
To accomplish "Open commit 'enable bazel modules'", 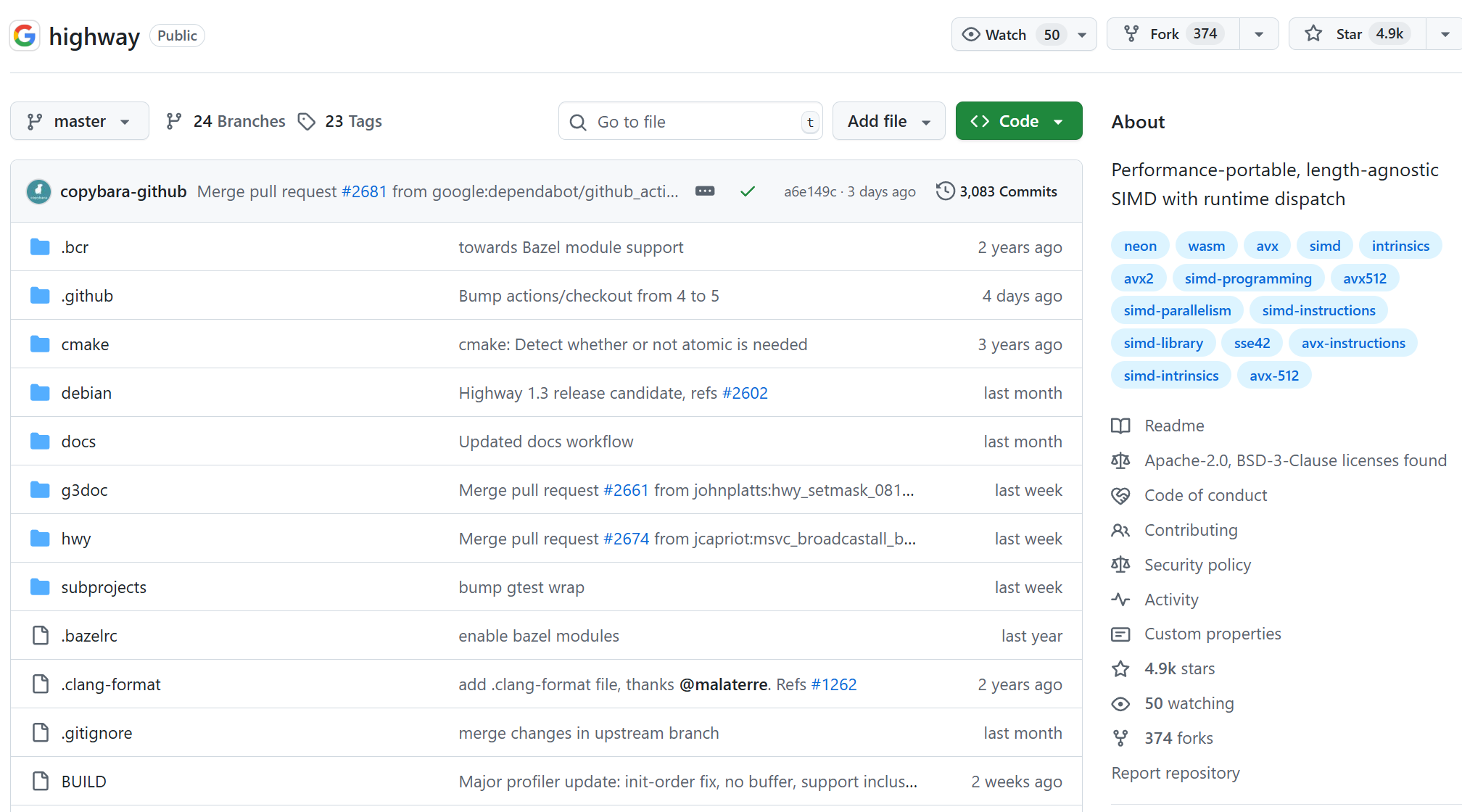I will [539, 636].
